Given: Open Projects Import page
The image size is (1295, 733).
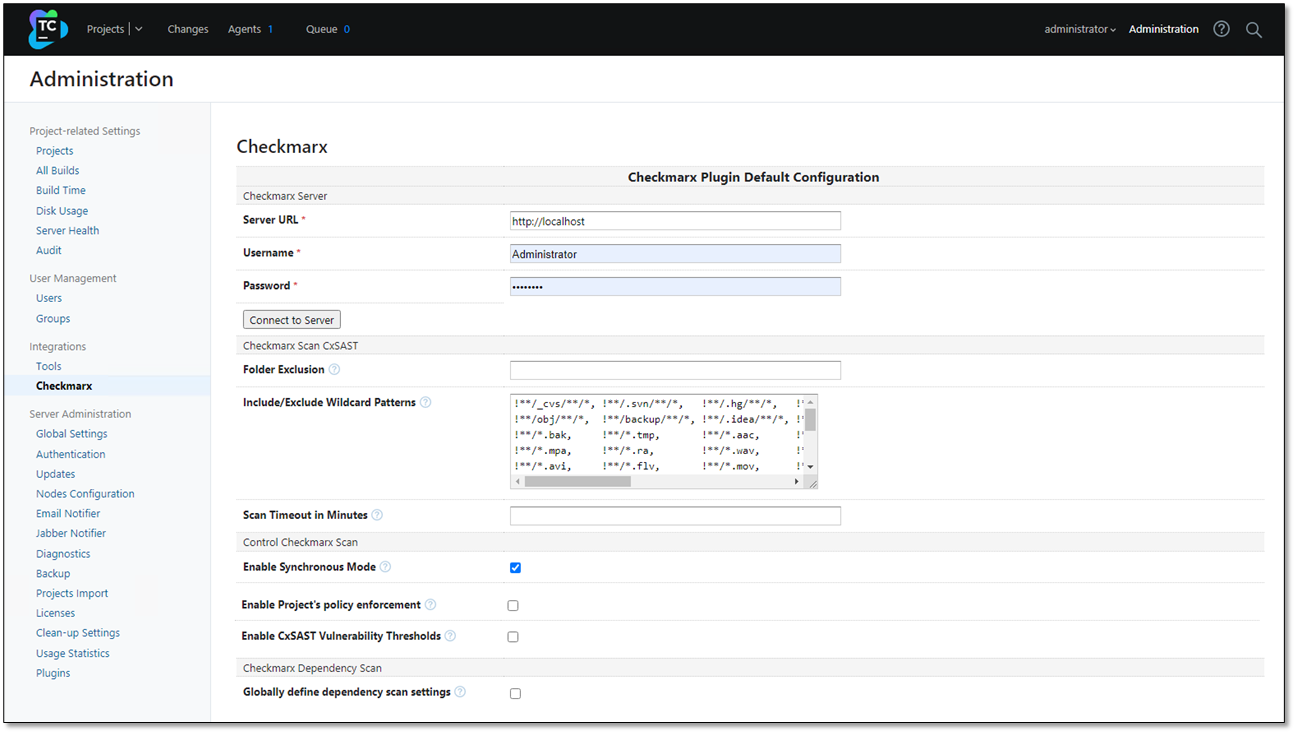Looking at the screenshot, I should point(72,593).
